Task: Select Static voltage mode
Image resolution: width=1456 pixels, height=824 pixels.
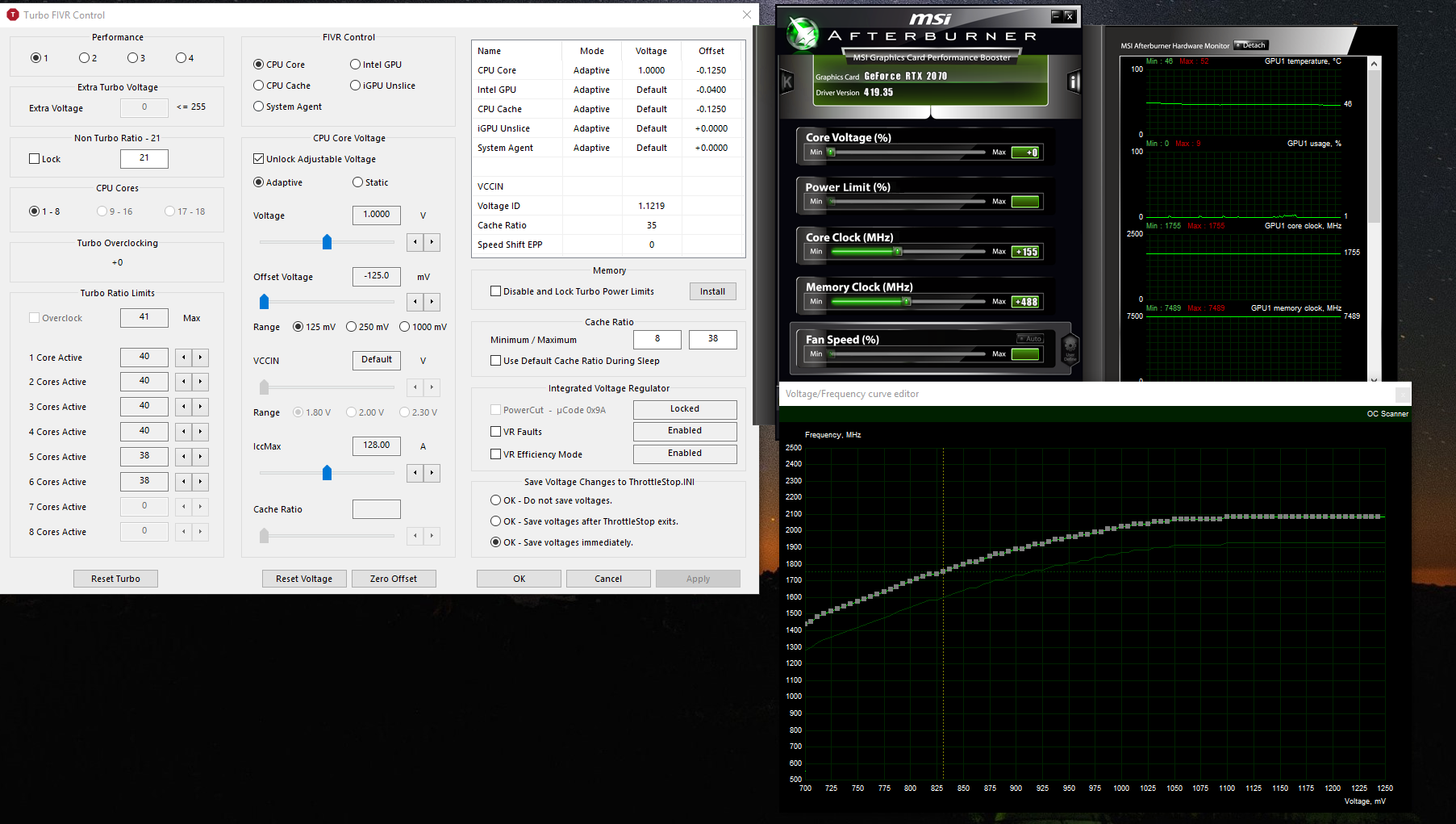Action: 370,182
